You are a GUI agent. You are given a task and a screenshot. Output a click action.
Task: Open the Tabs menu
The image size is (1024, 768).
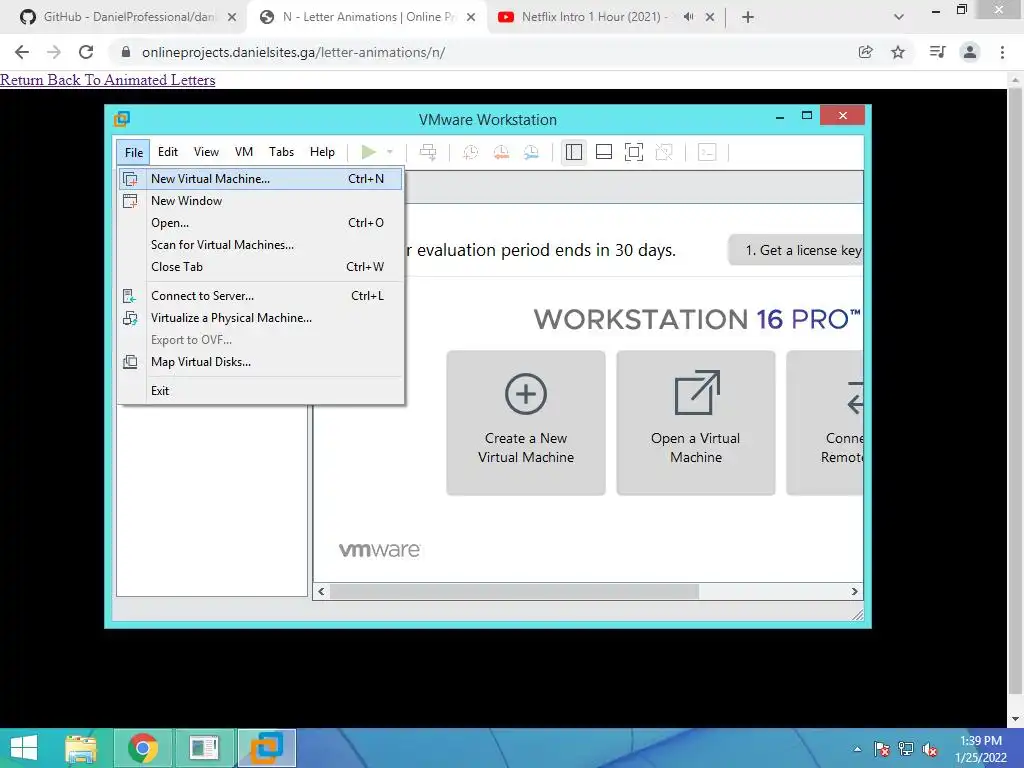(x=281, y=152)
